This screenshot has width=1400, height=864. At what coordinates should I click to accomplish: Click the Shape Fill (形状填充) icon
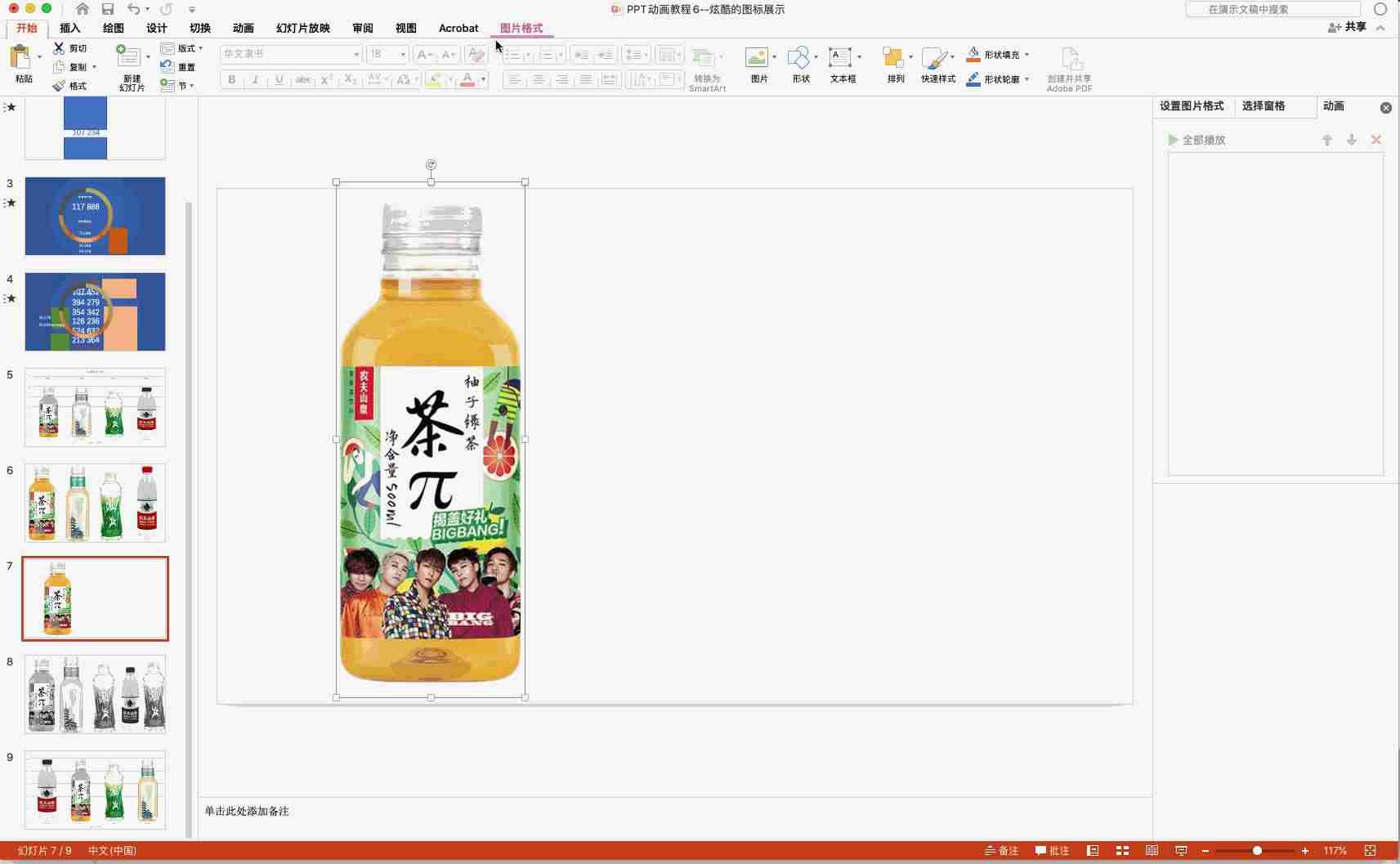coord(973,55)
